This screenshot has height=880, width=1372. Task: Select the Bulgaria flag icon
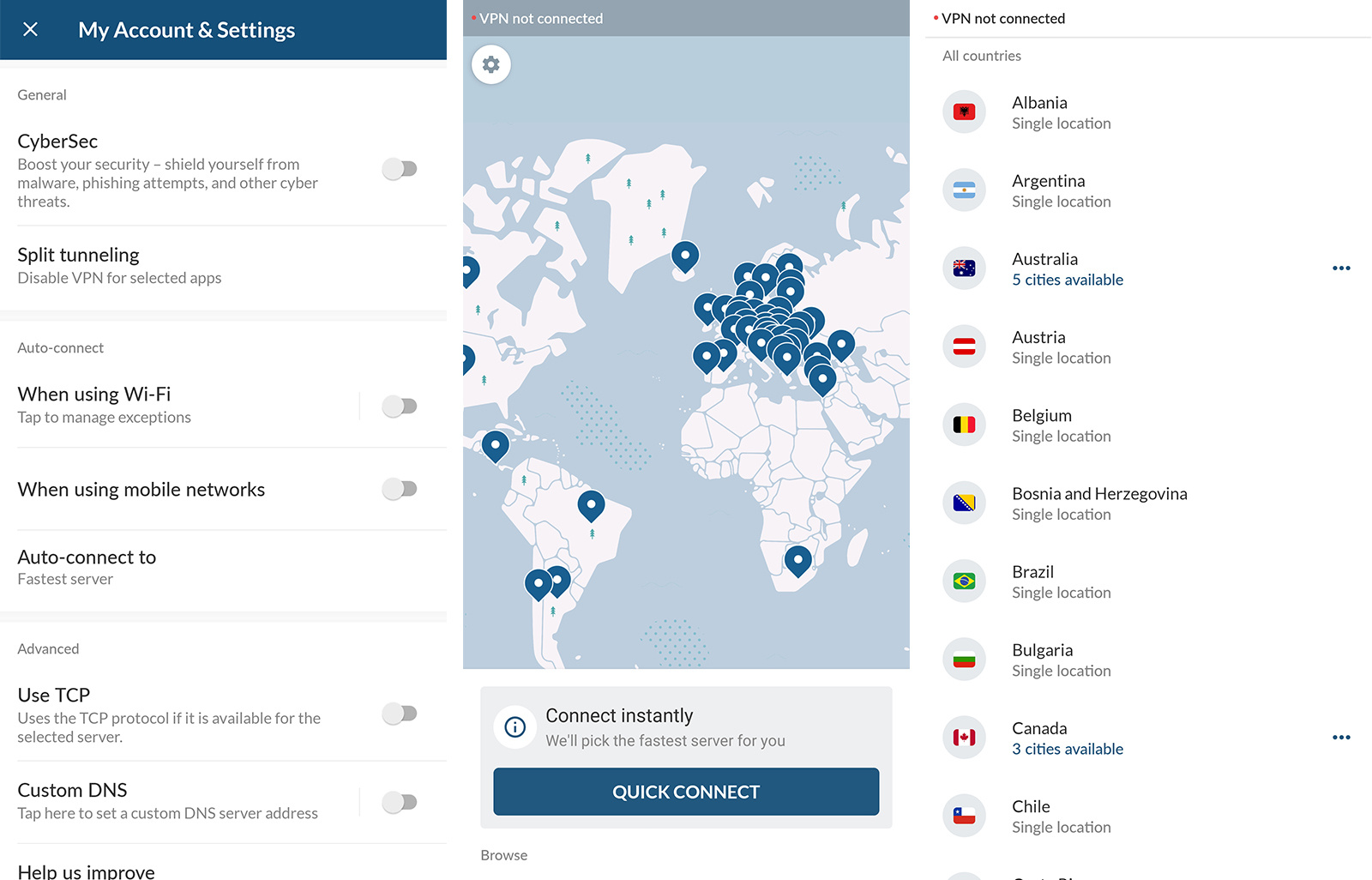(x=965, y=660)
